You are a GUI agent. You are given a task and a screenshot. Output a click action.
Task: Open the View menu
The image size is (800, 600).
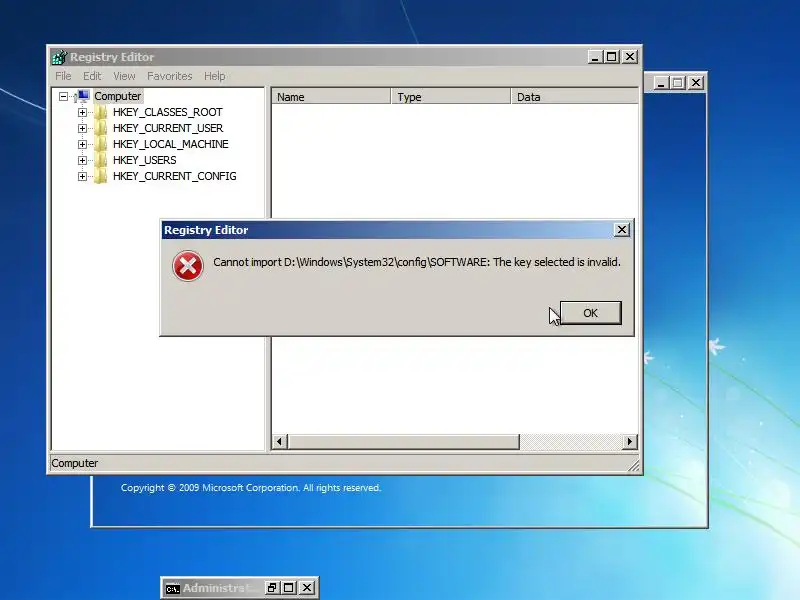124,76
